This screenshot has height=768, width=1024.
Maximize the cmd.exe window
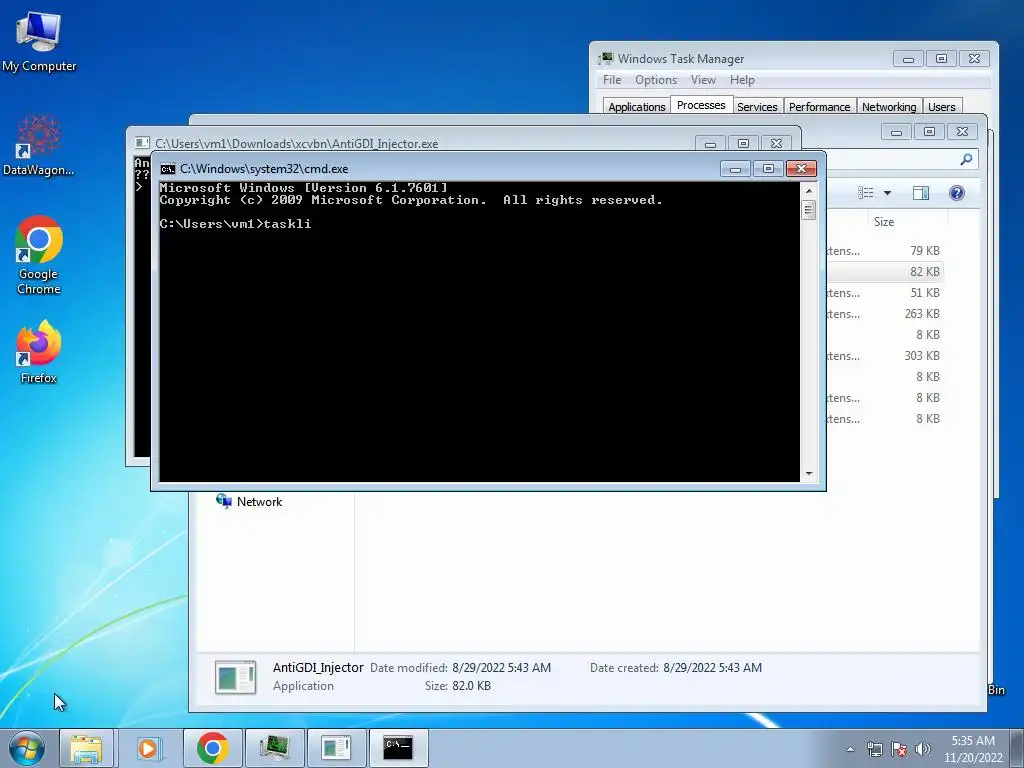(768, 169)
